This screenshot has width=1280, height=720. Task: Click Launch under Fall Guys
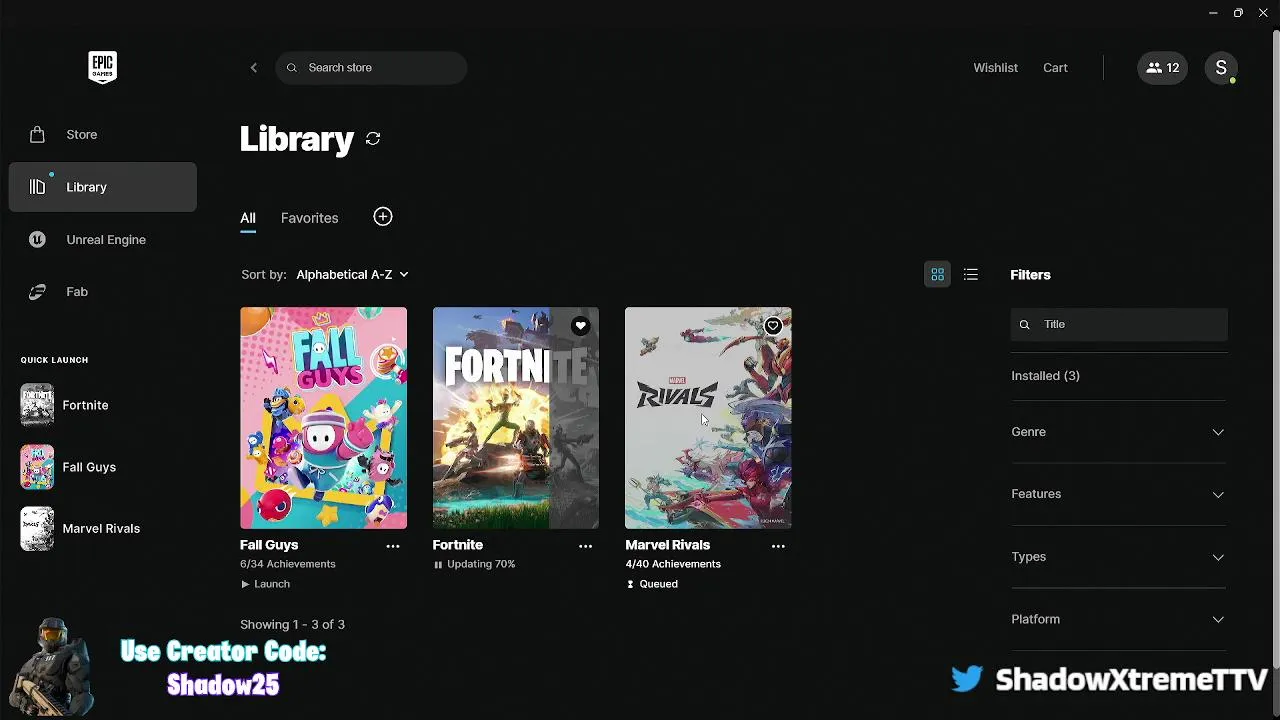click(272, 584)
